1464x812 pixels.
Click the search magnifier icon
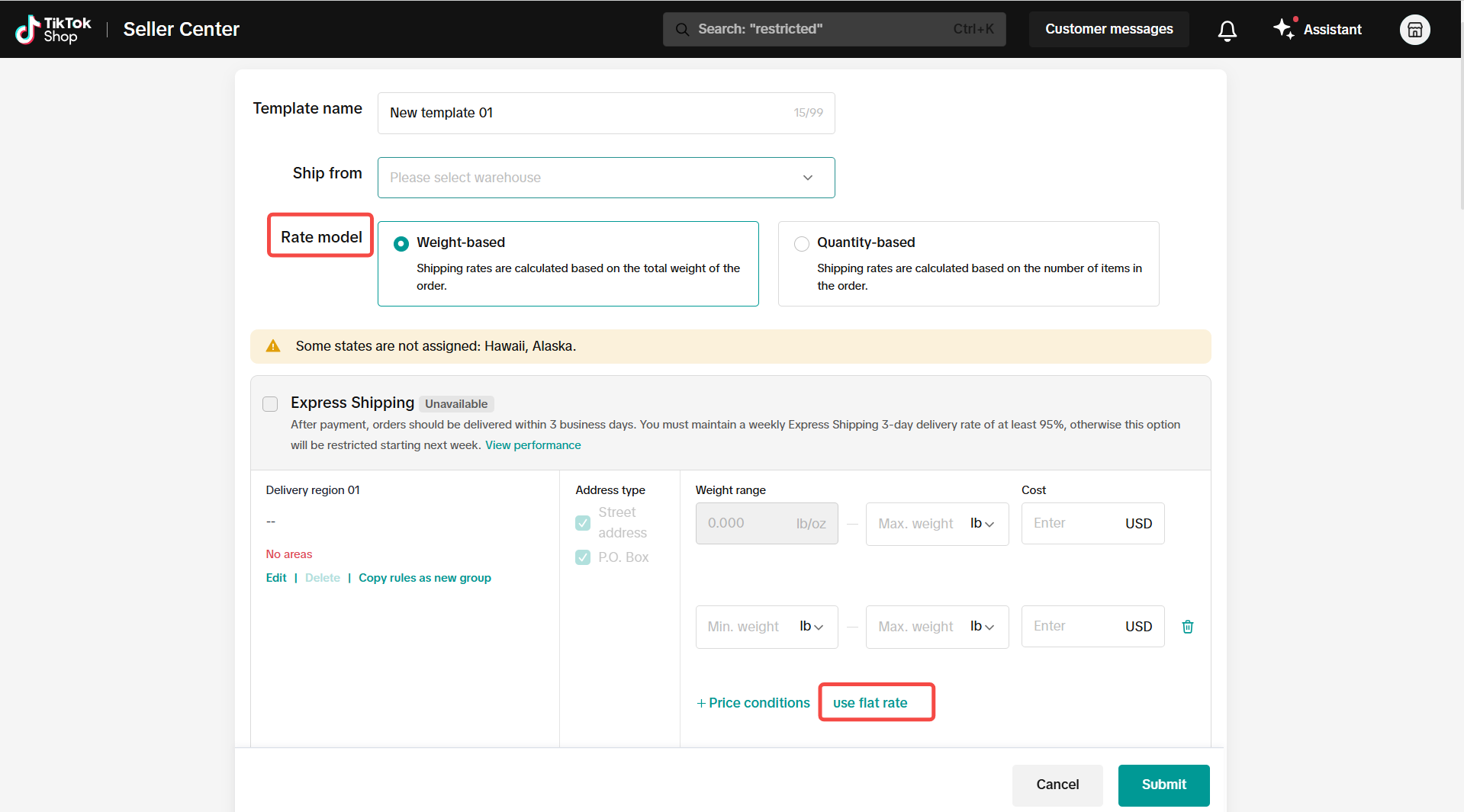pos(682,30)
